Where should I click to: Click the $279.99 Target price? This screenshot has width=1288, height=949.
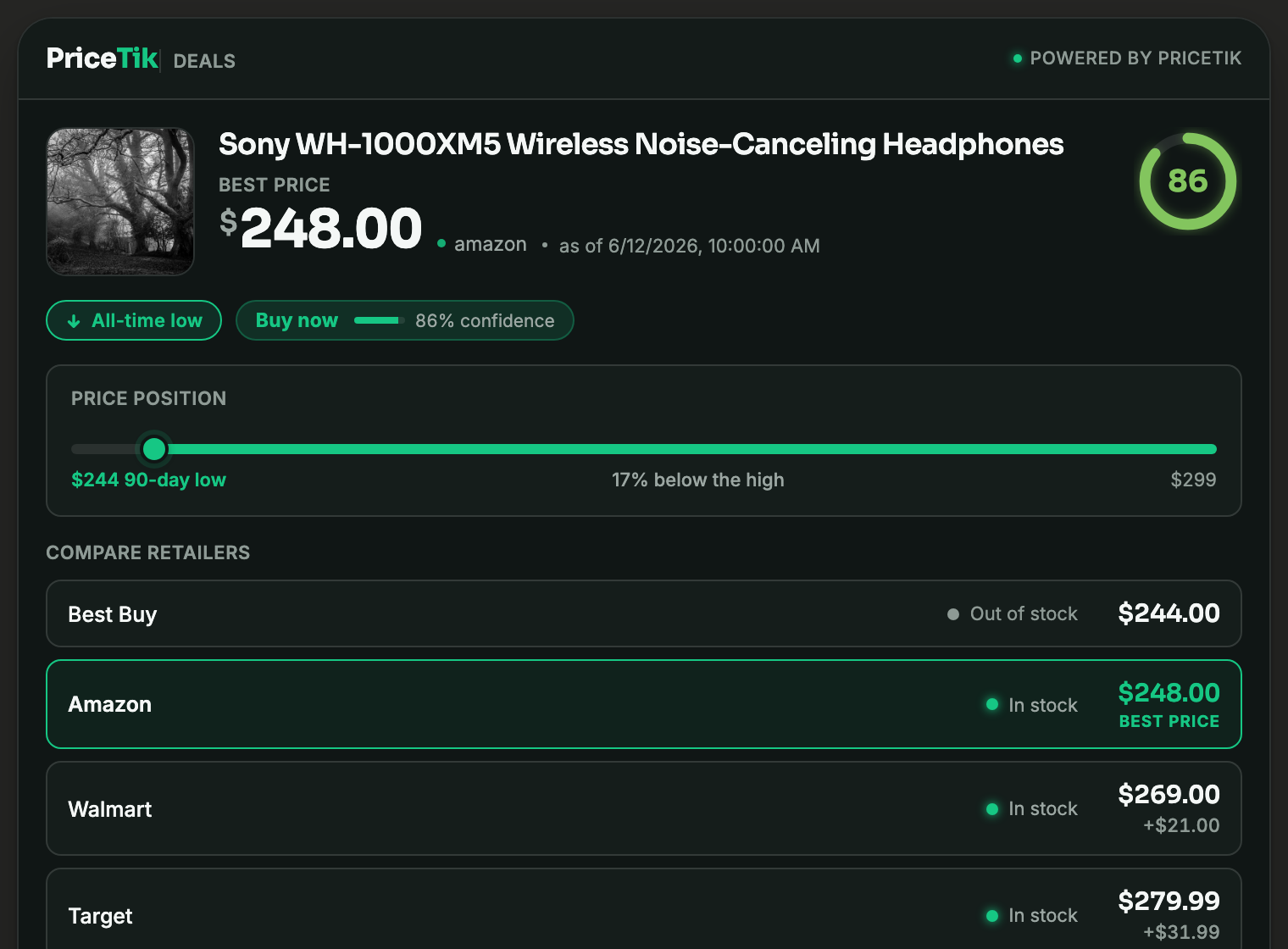[x=1169, y=901]
